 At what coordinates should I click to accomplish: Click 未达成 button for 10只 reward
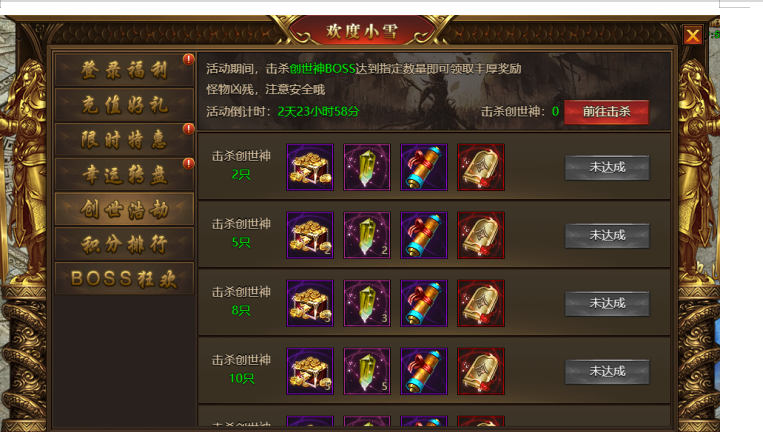[607, 371]
